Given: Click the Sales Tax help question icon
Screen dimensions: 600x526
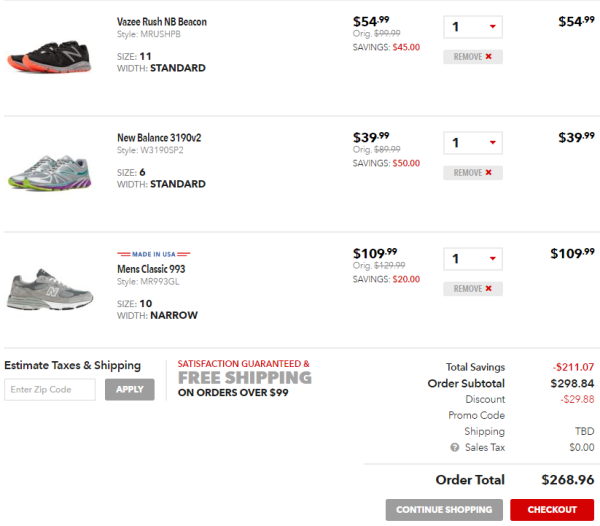Looking at the screenshot, I should [x=454, y=447].
